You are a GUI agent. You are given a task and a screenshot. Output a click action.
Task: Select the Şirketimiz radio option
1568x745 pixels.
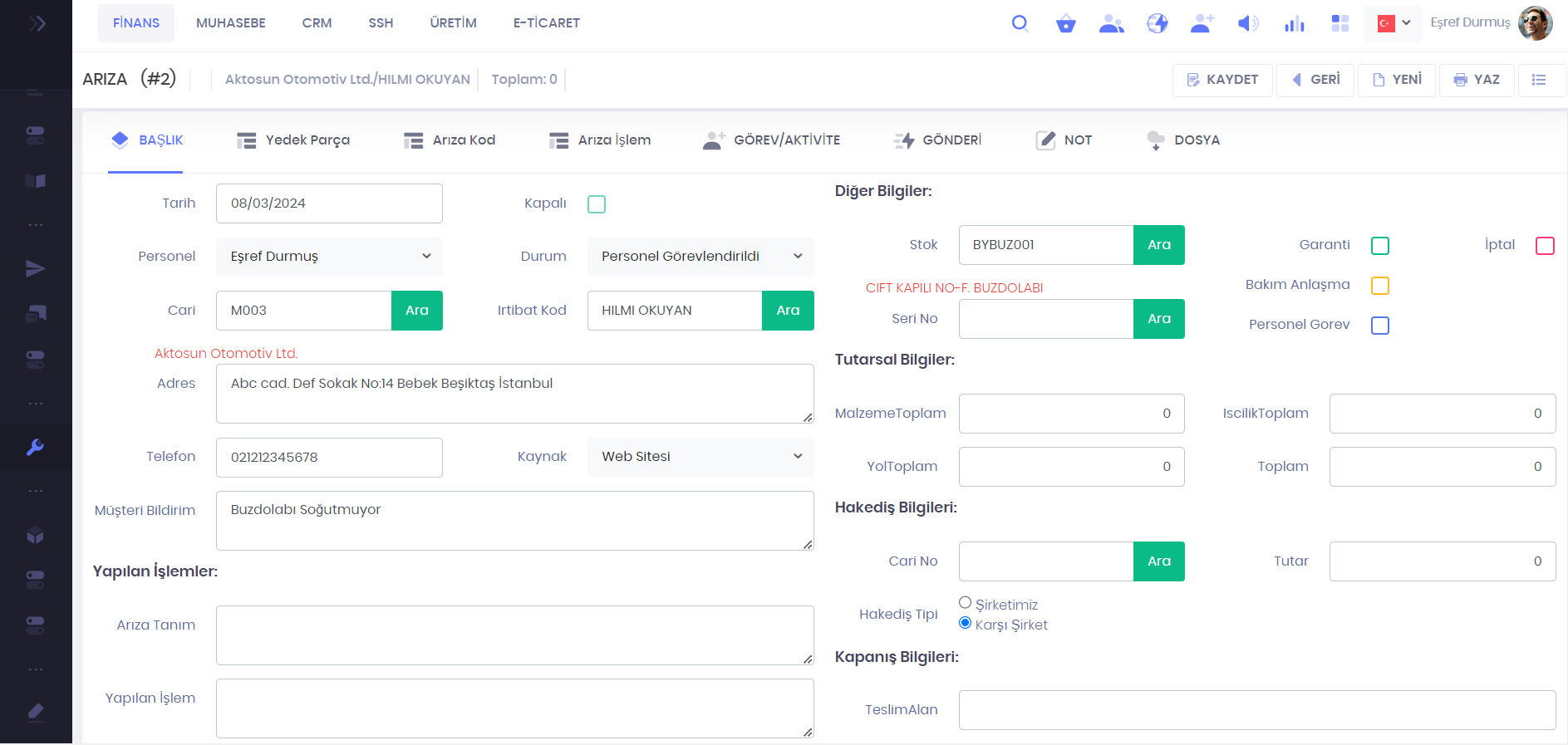pos(965,603)
